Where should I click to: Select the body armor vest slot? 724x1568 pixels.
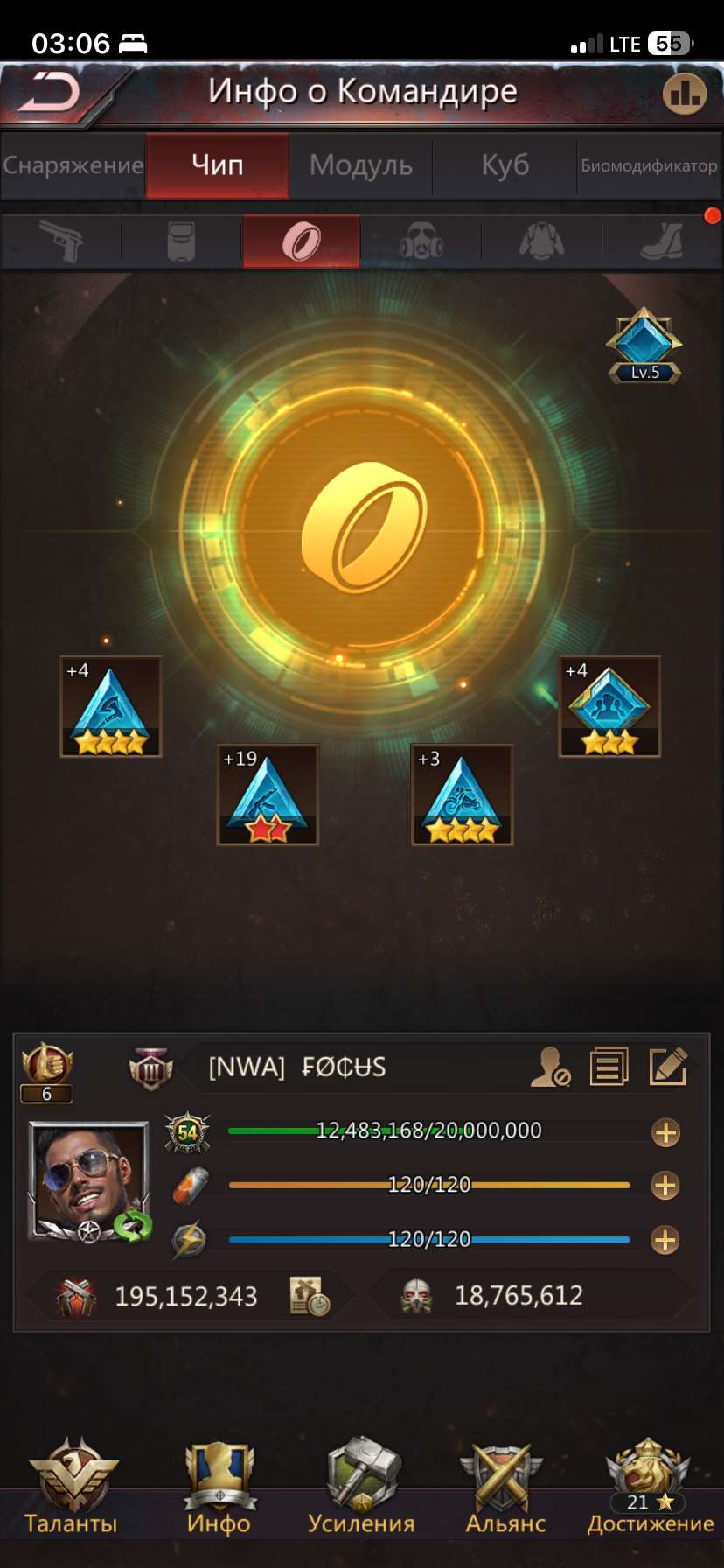[181, 241]
